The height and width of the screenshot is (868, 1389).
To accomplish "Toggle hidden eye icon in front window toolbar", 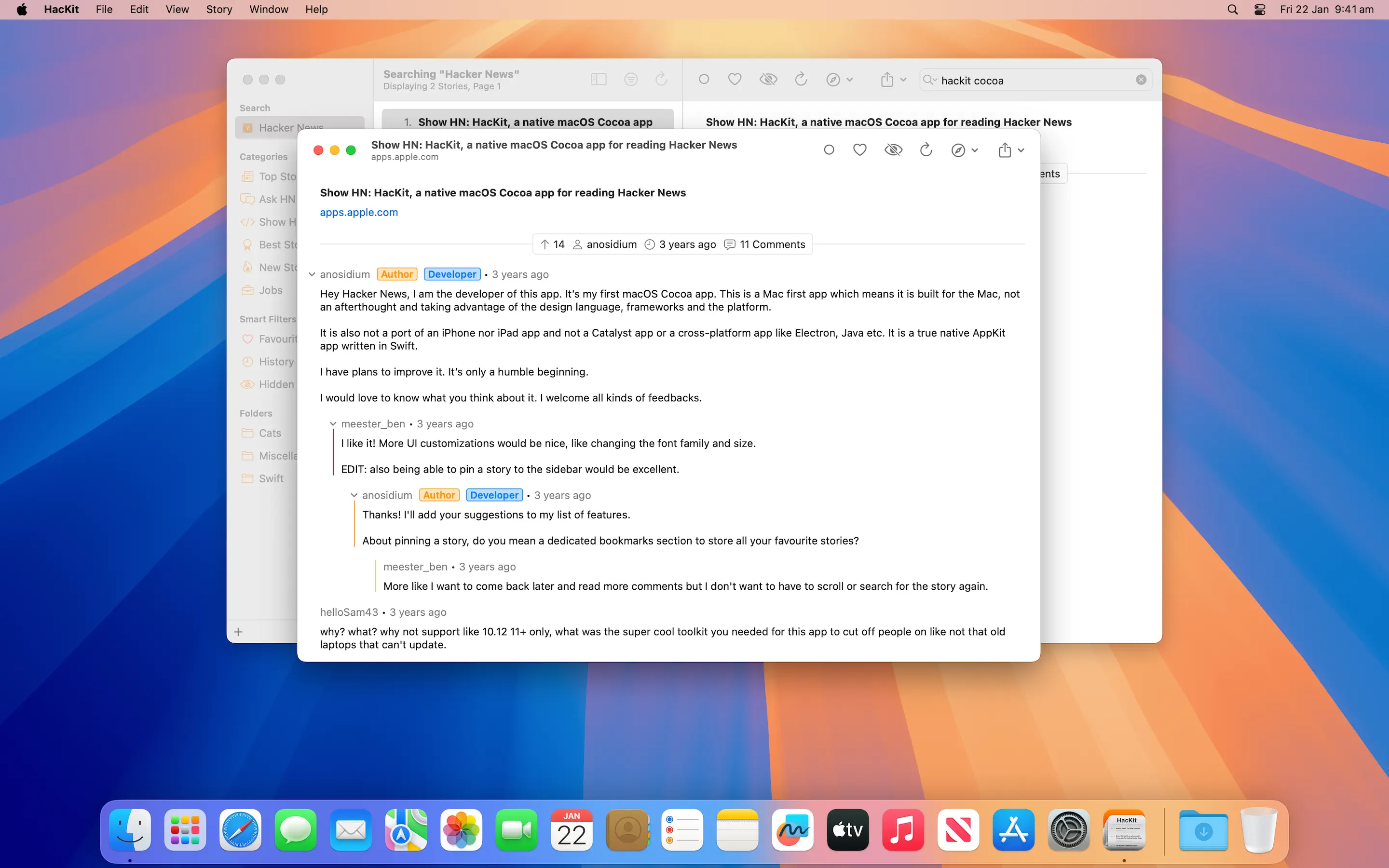I will pos(893,150).
